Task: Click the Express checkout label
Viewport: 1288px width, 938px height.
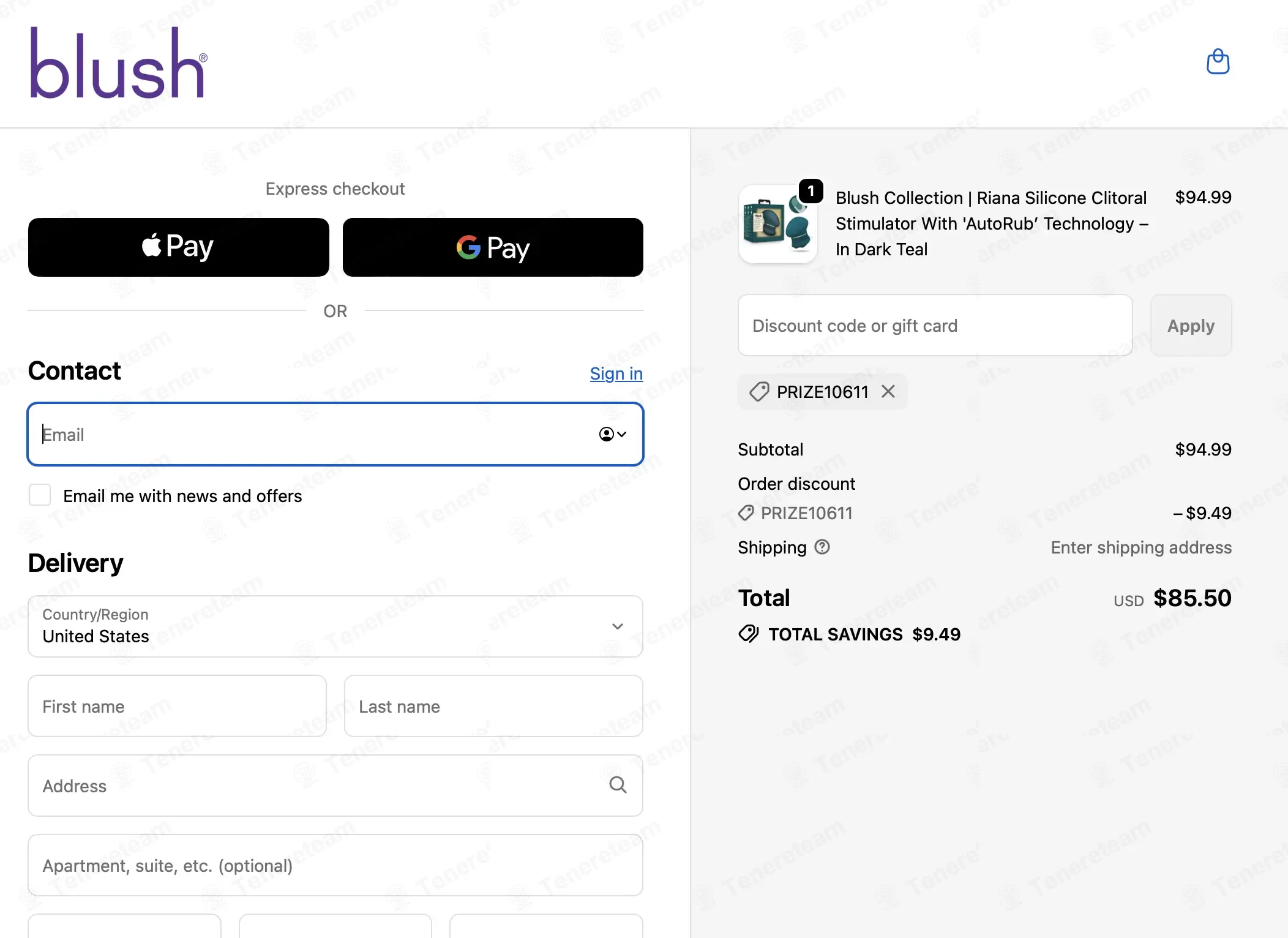Action: click(x=335, y=189)
